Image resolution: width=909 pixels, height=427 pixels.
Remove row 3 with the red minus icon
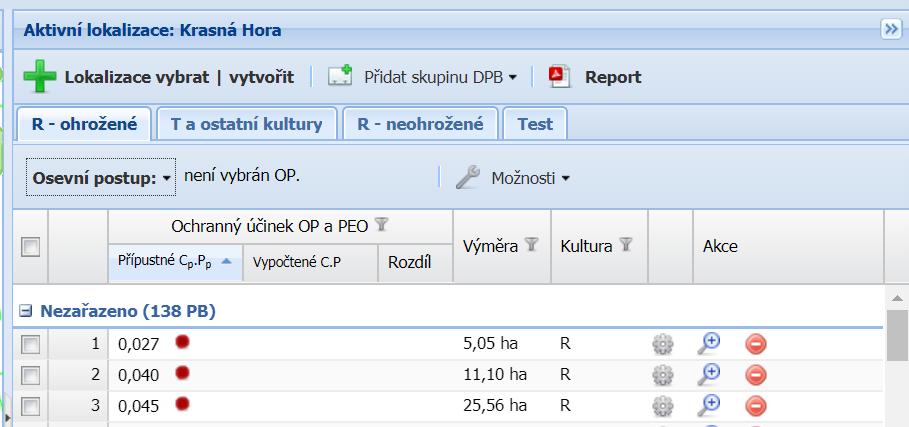pyautogui.click(x=755, y=406)
